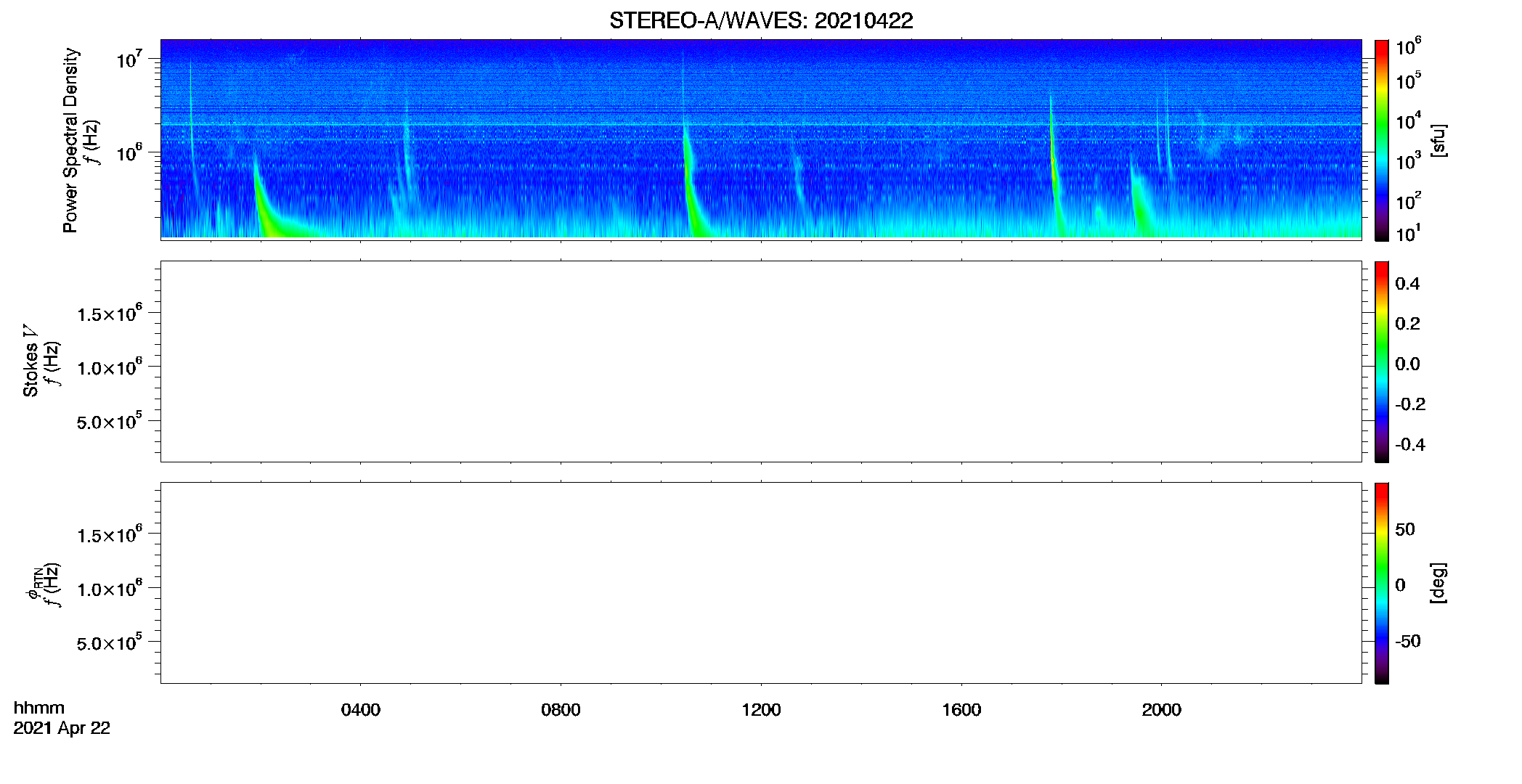The image size is (1522, 784).
Task: Click the [deg] color bar unit label
Action: click(x=1438, y=583)
